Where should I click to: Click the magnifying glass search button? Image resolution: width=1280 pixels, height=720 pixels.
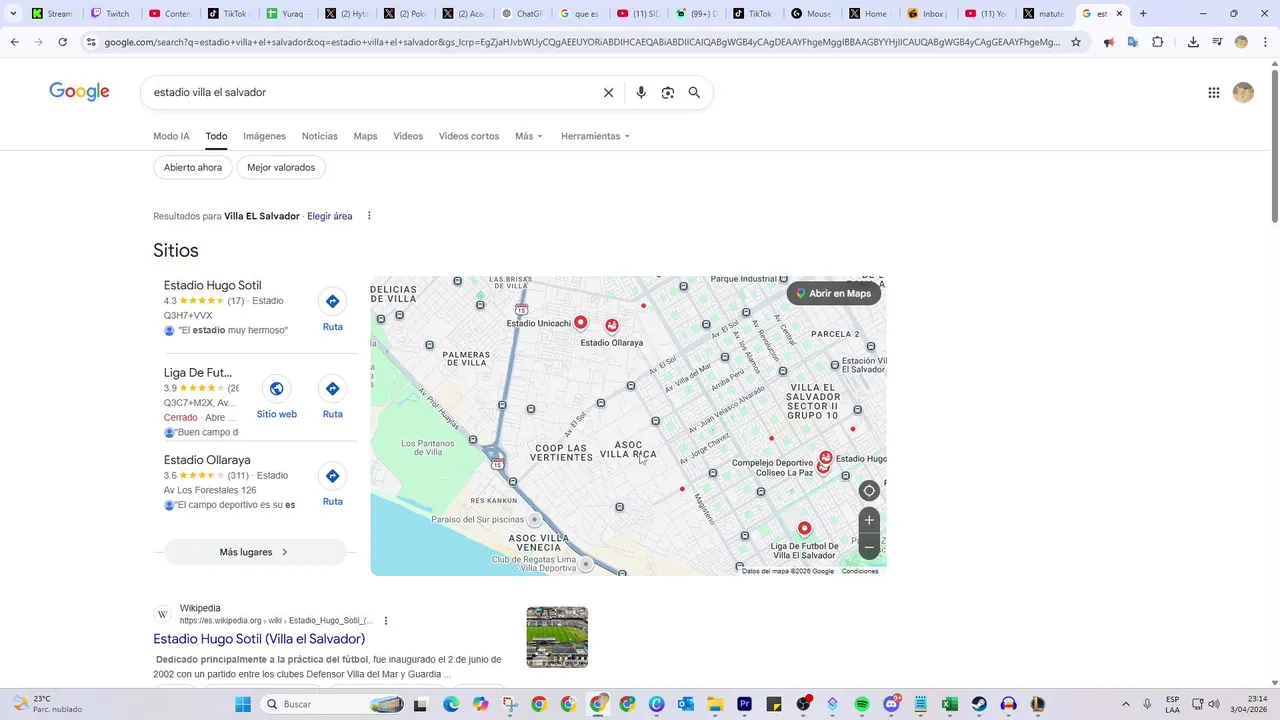pyautogui.click(x=694, y=92)
